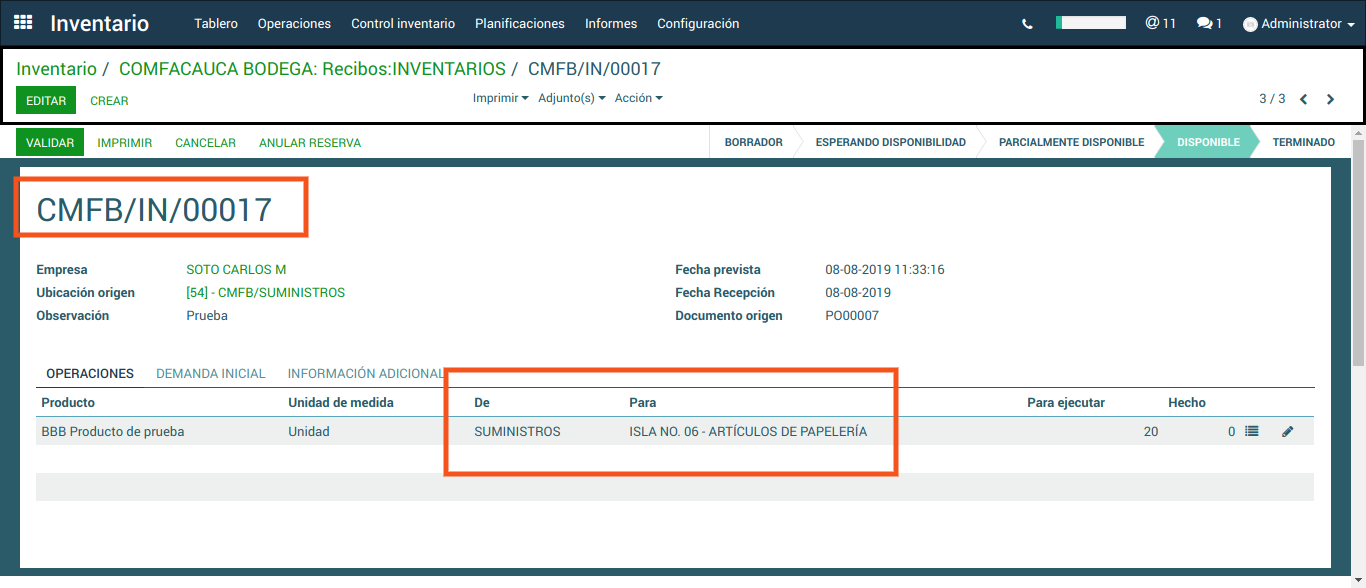Open the Operaciones menu
Image resolution: width=1366 pixels, height=588 pixels.
point(294,23)
